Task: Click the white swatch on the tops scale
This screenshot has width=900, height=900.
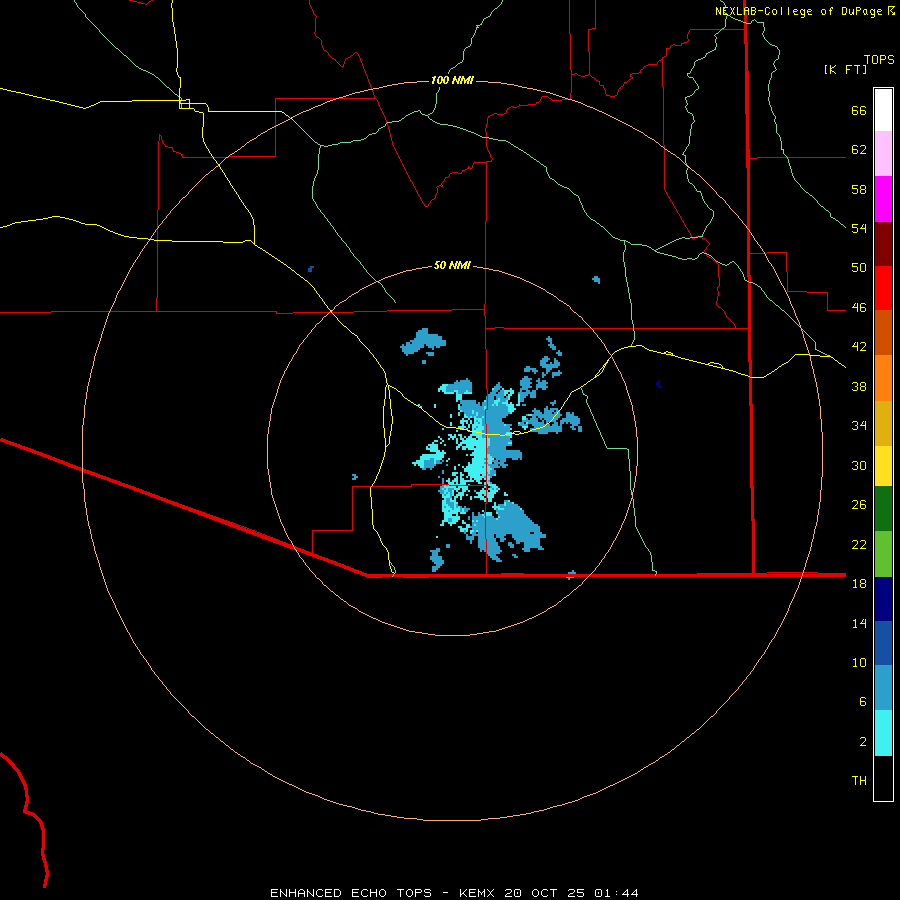Action: click(x=883, y=110)
